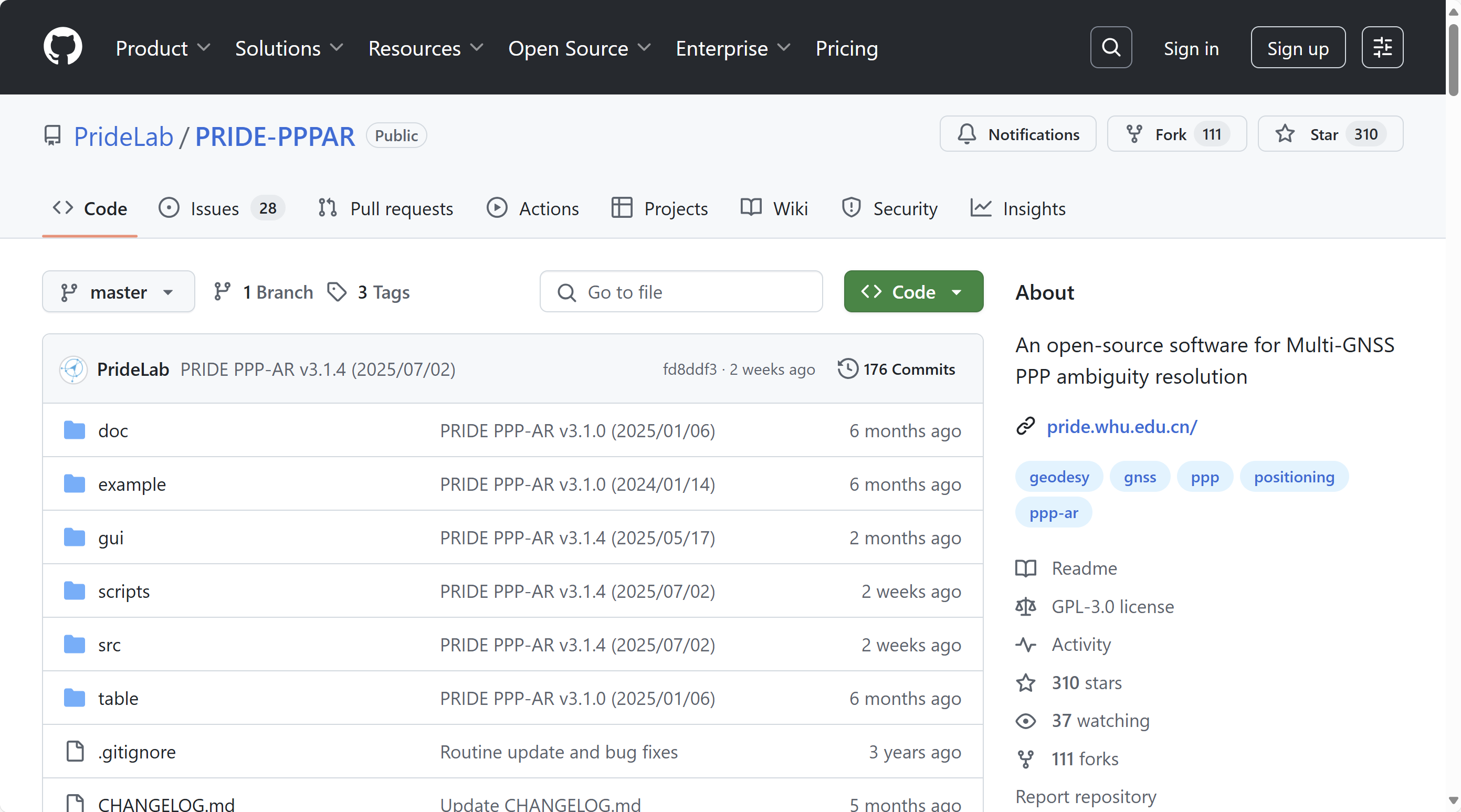Open the pride.whu.edu.cn website link
Screen dimensions: 1461x812
1121,426
